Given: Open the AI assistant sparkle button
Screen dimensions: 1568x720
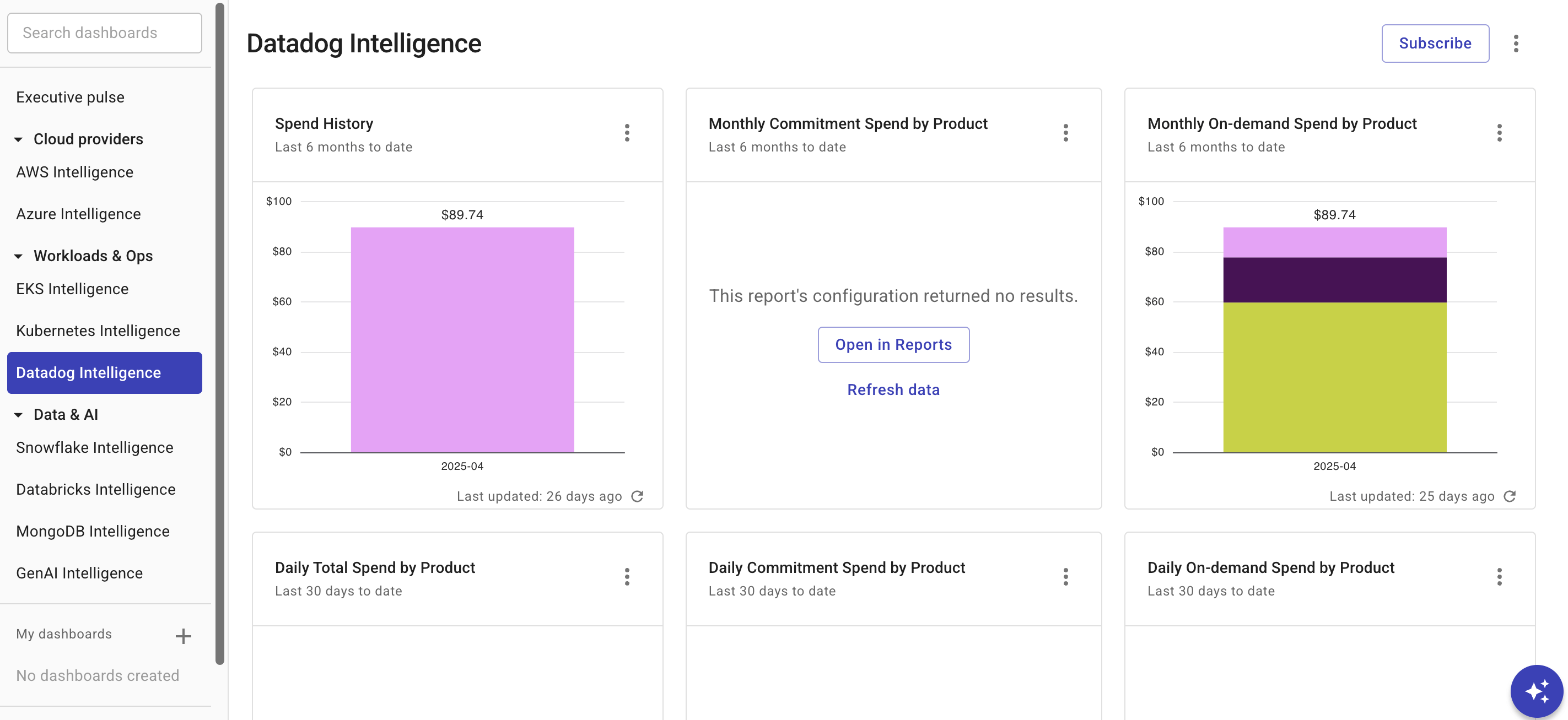Looking at the screenshot, I should [x=1537, y=690].
